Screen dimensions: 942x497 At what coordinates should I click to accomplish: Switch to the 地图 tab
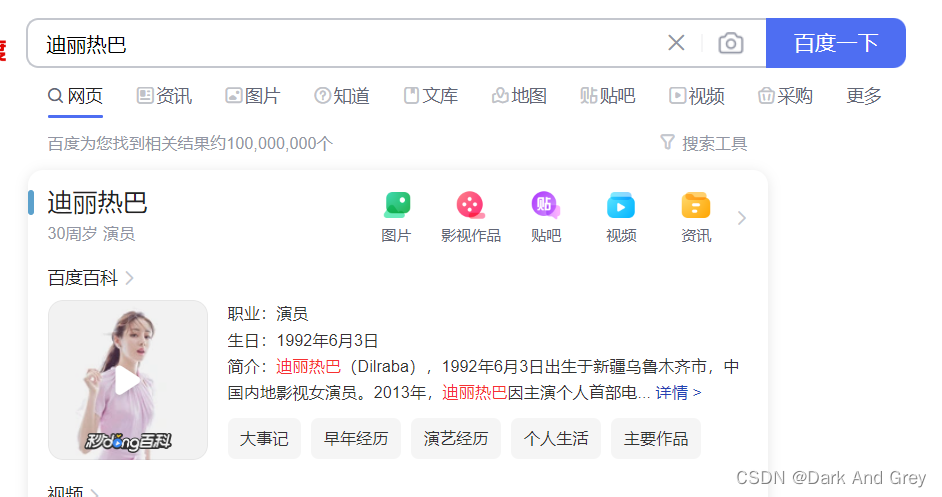pos(519,96)
